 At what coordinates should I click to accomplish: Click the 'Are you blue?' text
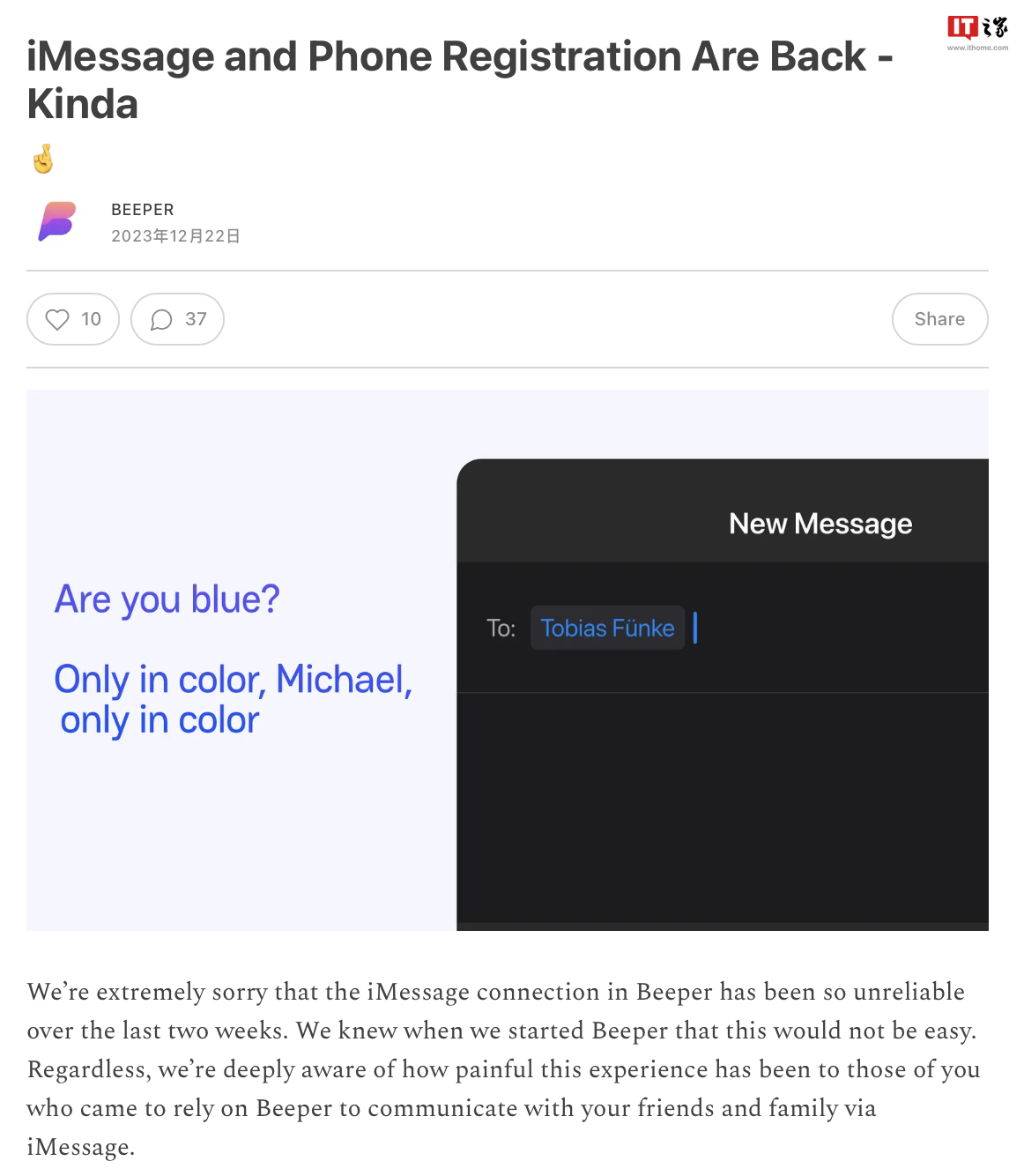click(x=167, y=599)
